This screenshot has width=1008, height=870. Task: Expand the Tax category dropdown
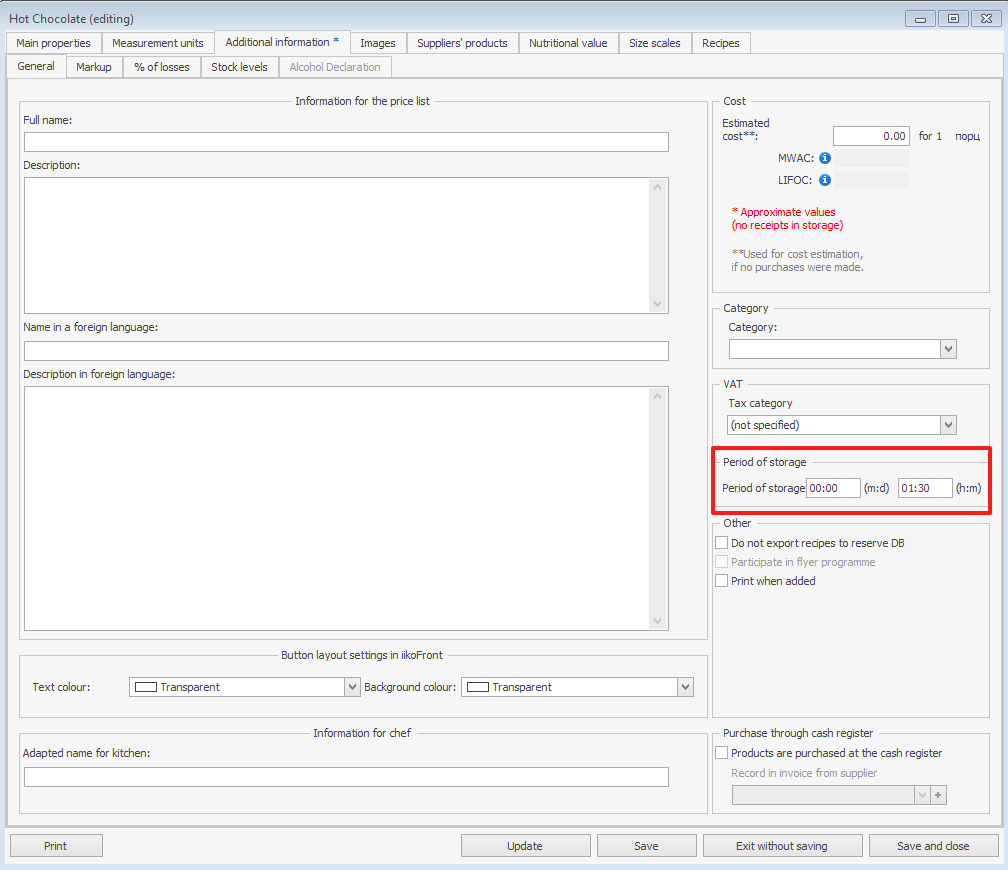pyautogui.click(x=948, y=425)
